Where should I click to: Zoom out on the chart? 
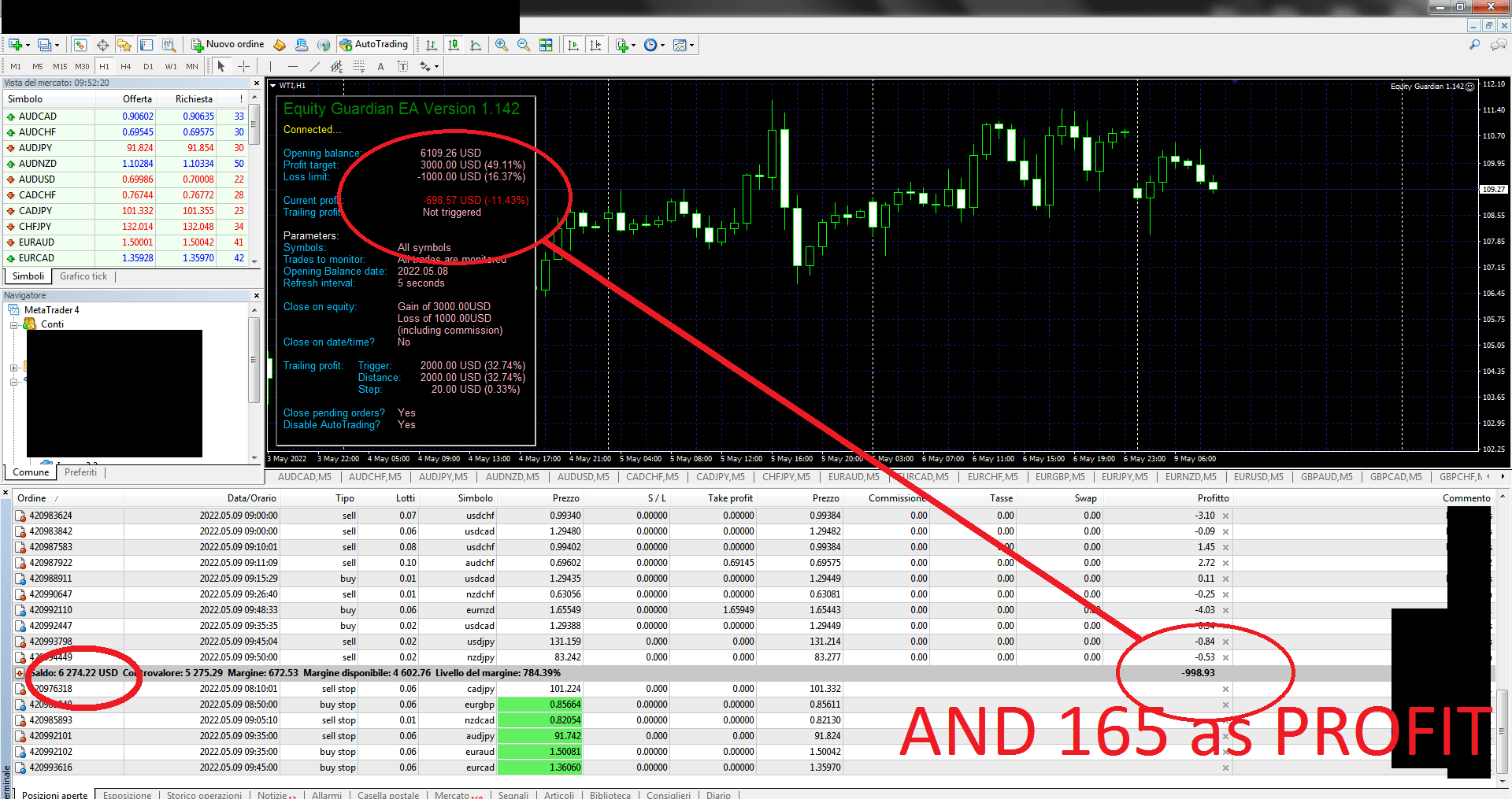click(524, 45)
